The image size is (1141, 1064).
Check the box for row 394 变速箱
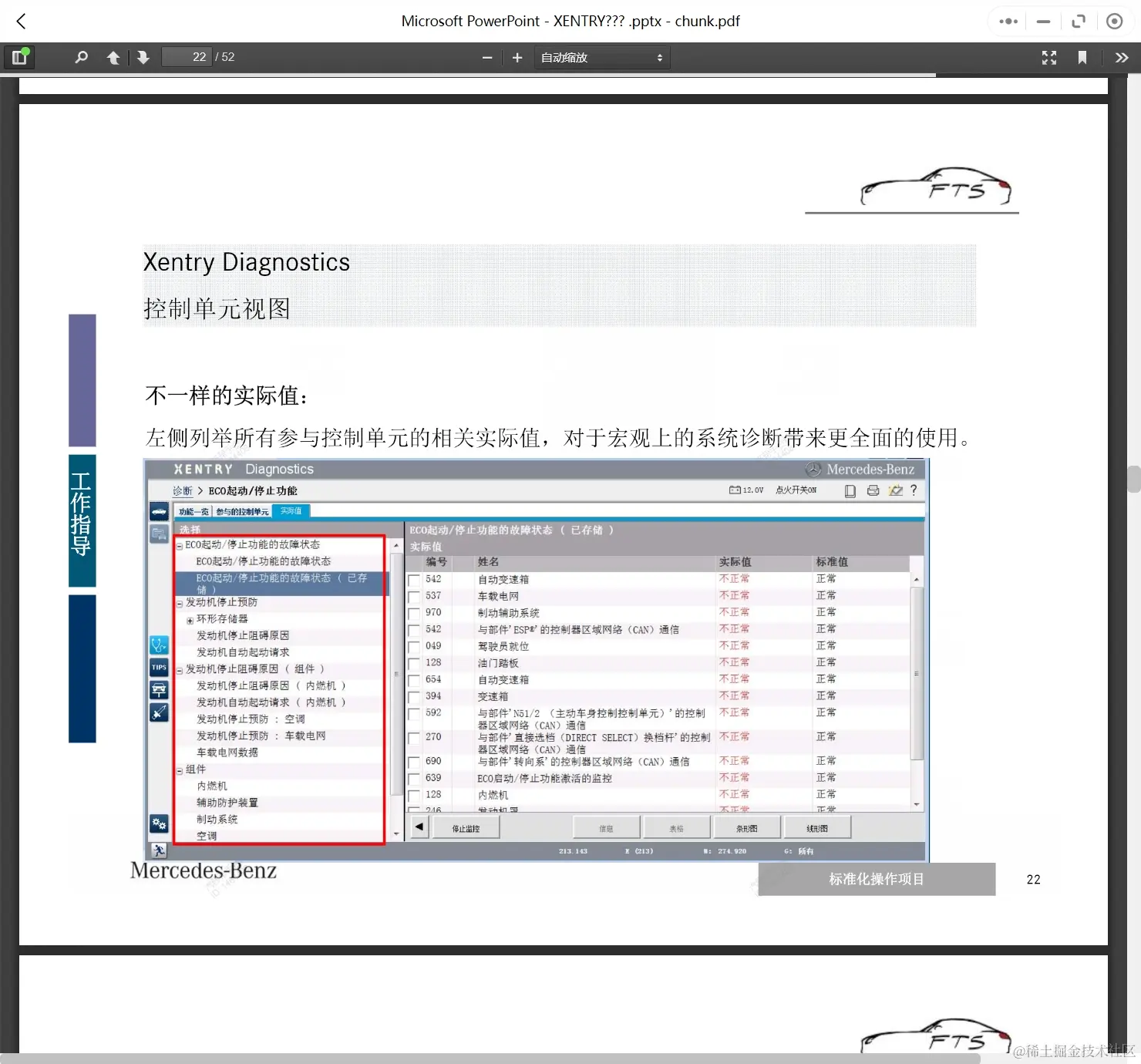click(414, 697)
